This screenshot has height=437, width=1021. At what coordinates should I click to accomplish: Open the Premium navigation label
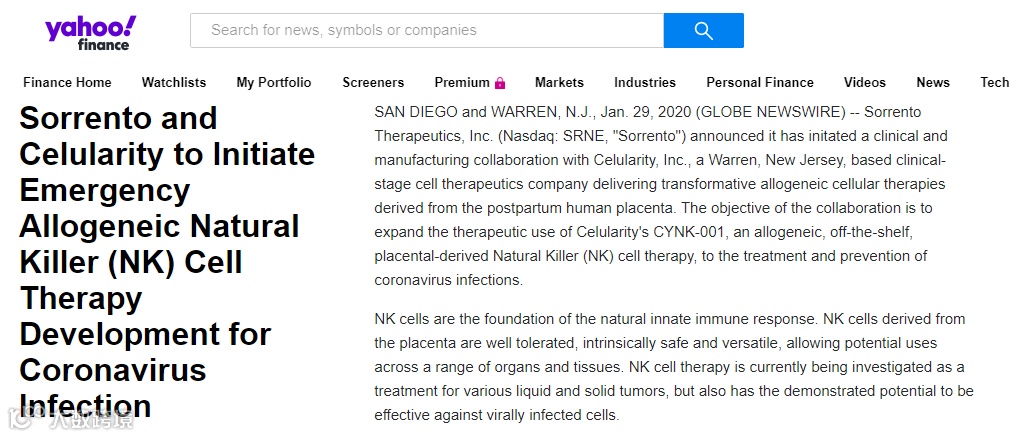click(x=462, y=82)
